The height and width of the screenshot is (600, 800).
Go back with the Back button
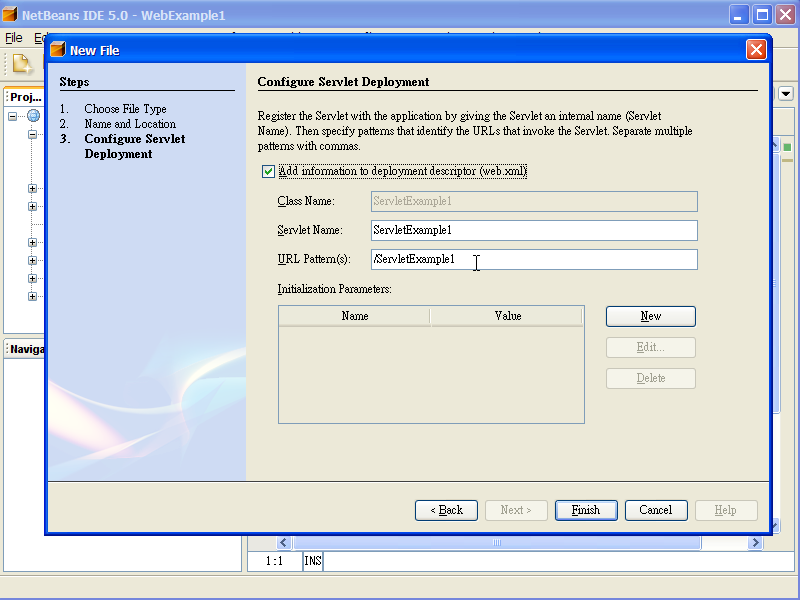[x=446, y=510]
